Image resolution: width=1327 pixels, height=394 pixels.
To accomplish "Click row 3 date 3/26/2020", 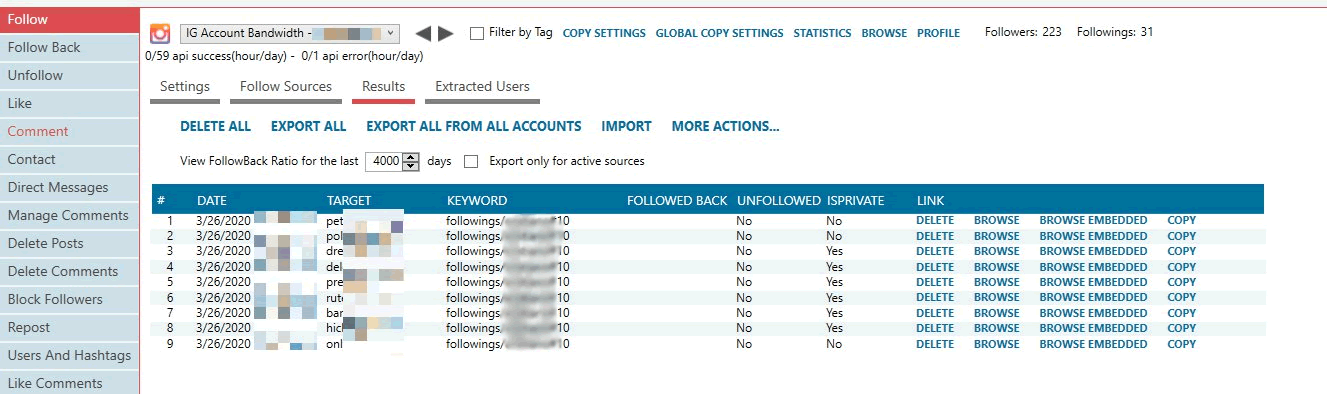I will pyautogui.click(x=224, y=252).
